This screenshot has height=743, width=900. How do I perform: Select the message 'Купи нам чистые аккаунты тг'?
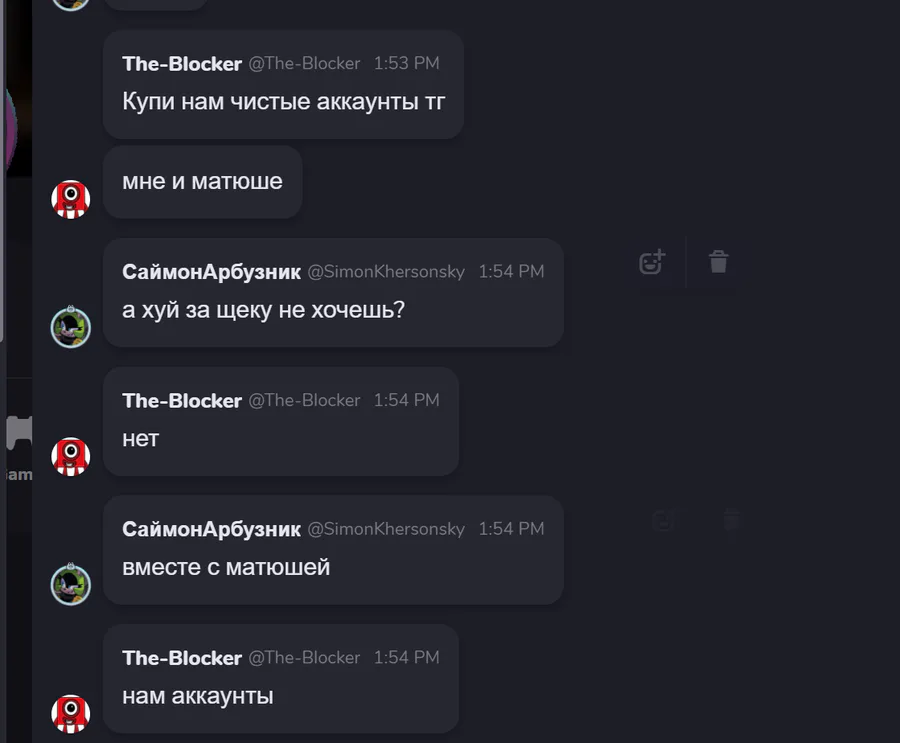coord(284,102)
